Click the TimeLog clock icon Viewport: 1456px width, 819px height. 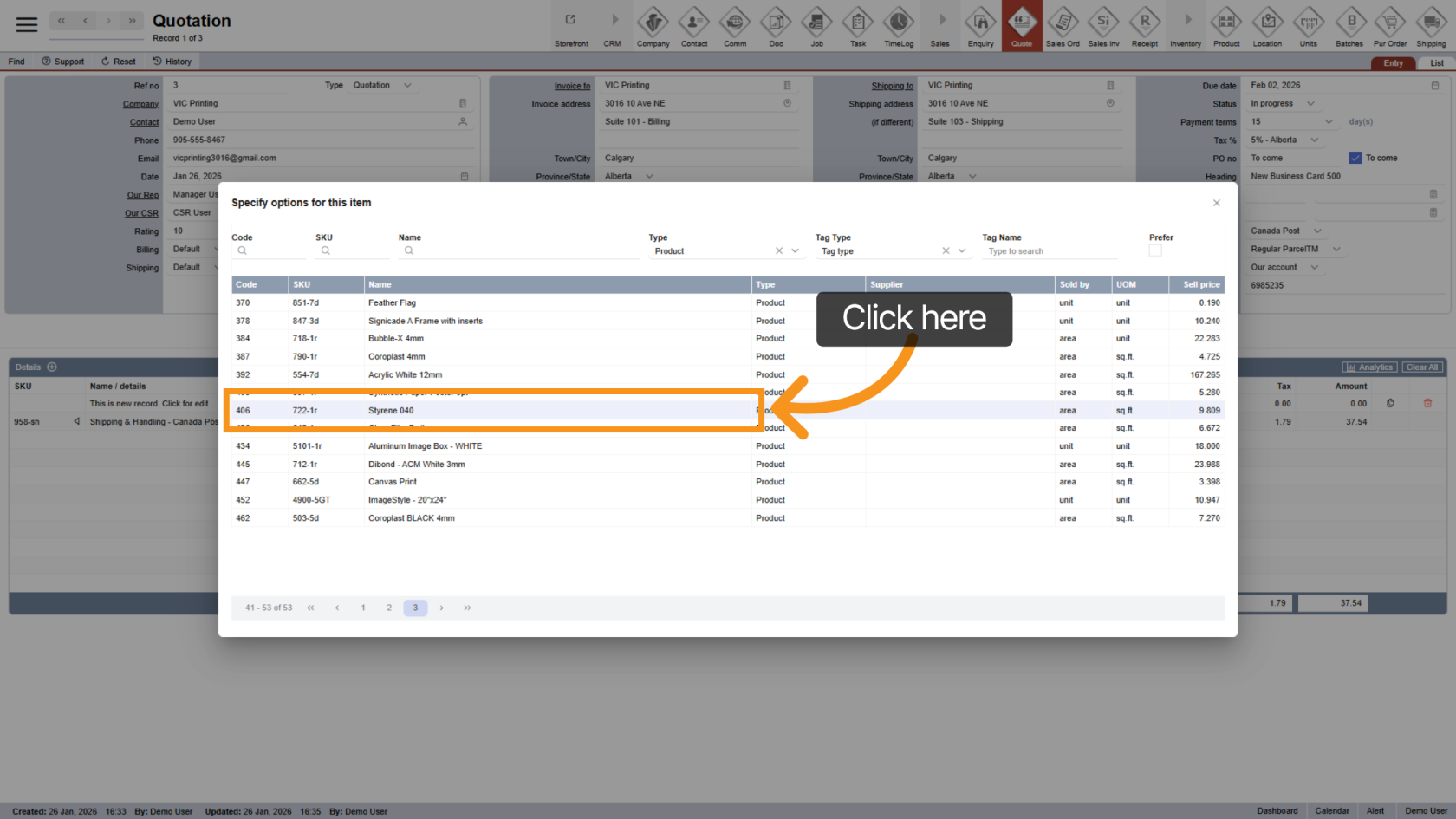point(898,23)
